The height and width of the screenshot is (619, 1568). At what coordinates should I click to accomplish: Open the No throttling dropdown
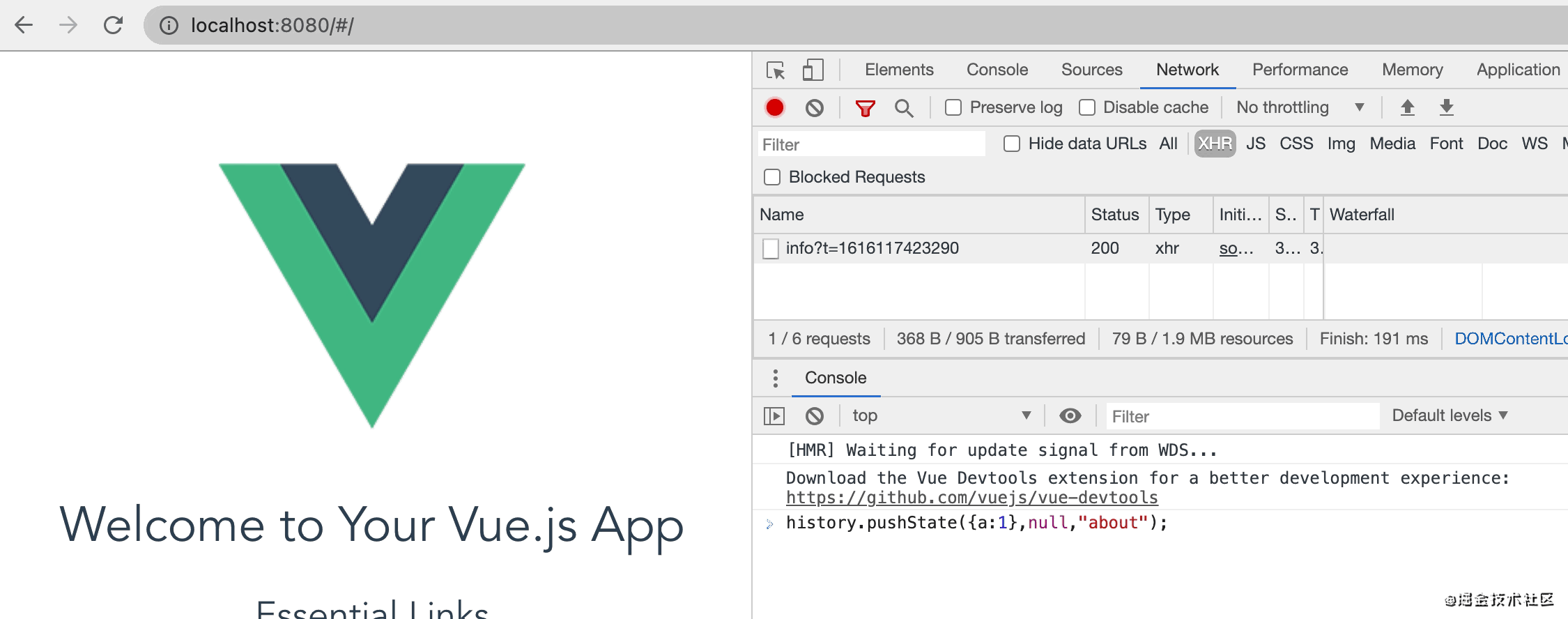(x=1300, y=107)
